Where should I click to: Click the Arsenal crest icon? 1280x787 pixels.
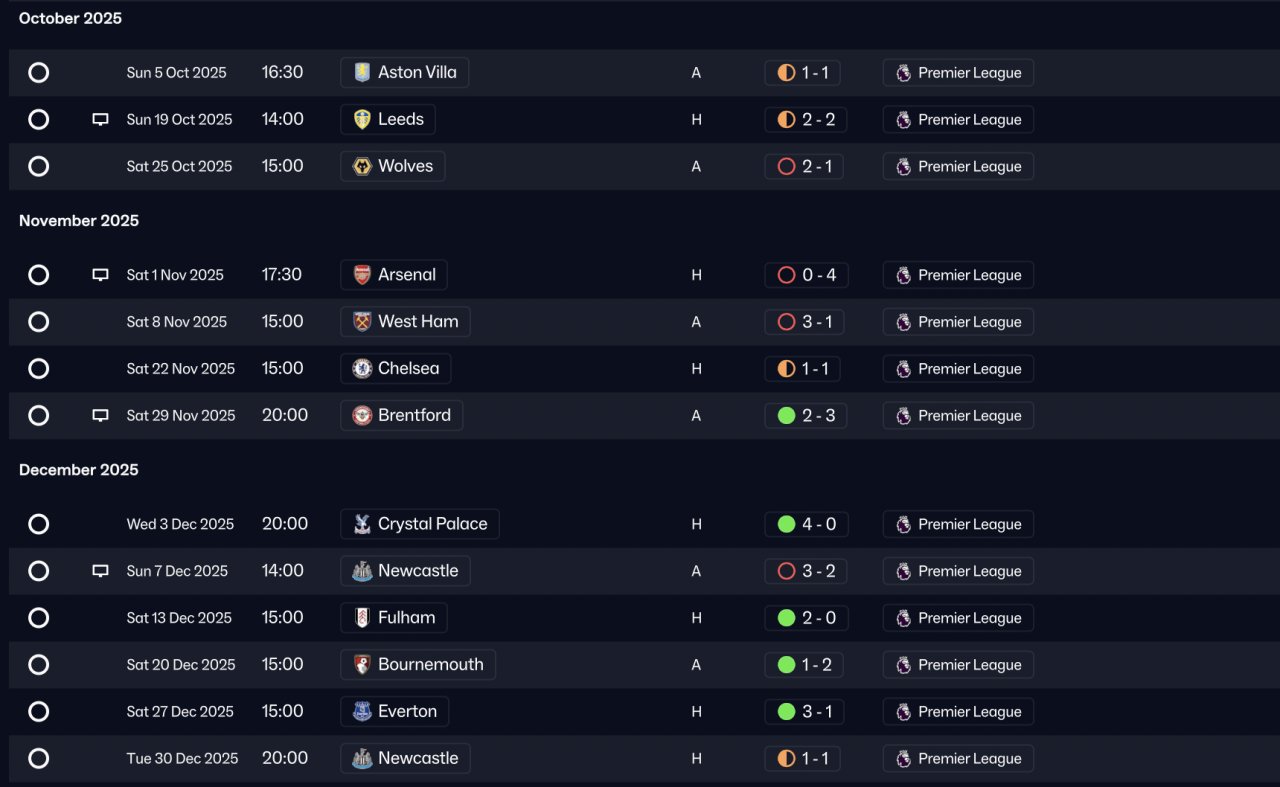point(362,275)
